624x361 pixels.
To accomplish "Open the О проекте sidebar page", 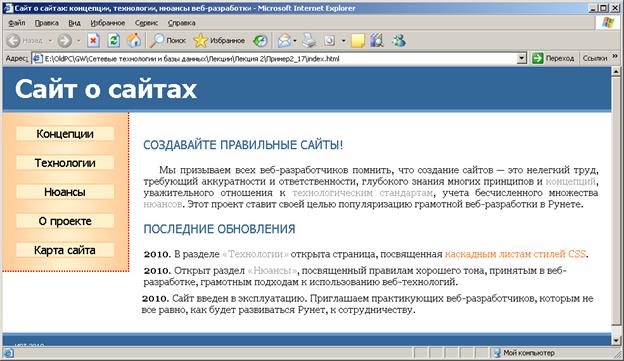I will 65,221.
